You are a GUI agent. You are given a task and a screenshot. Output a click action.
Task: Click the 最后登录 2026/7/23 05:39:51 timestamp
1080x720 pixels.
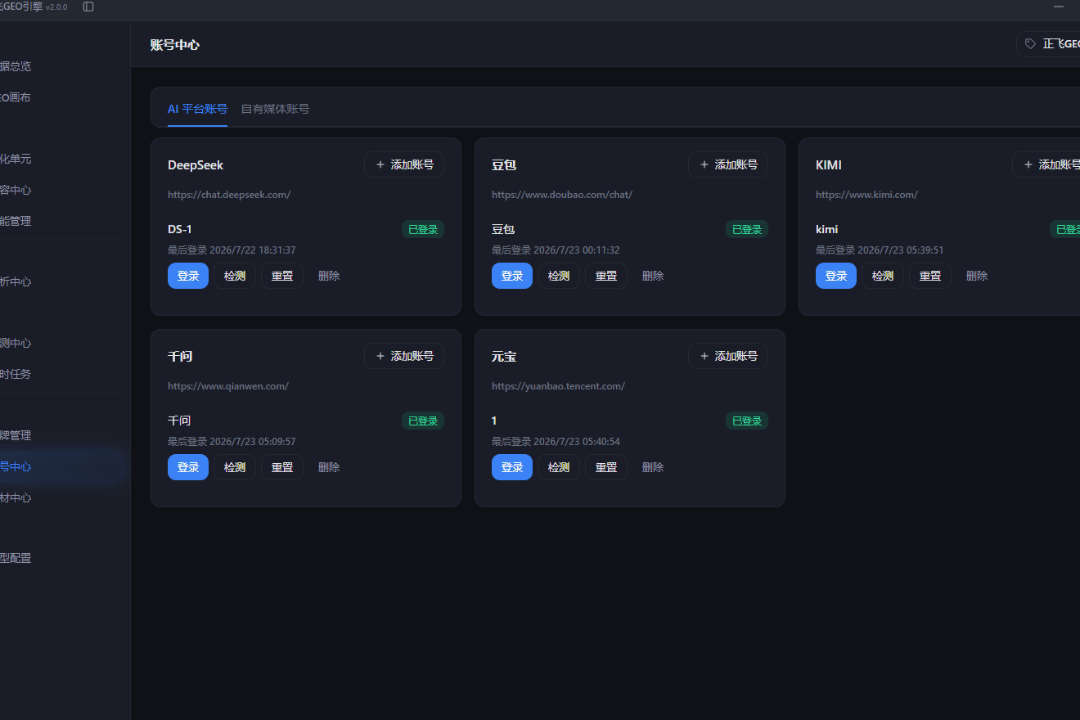(x=880, y=250)
